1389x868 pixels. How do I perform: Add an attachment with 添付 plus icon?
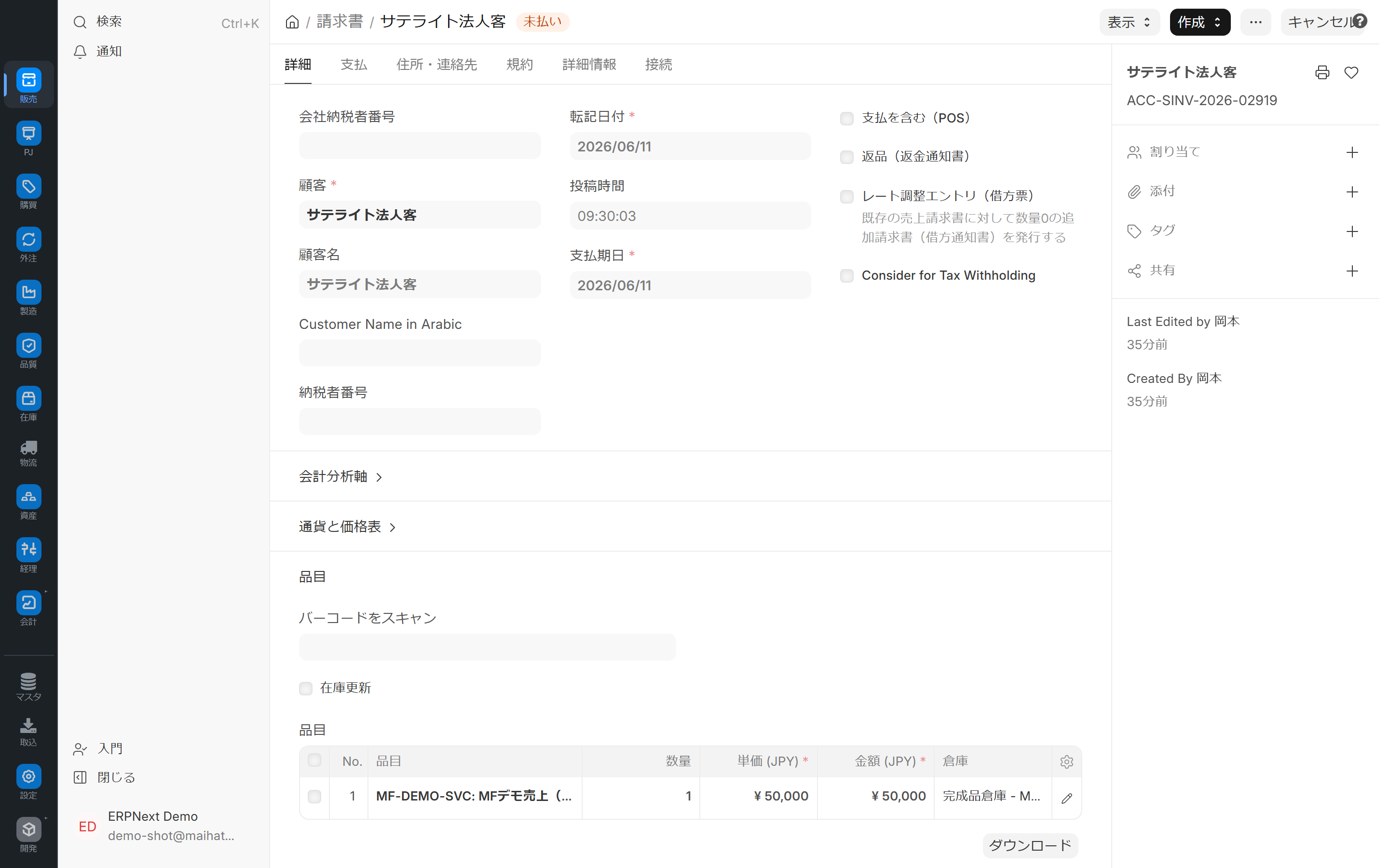click(1352, 192)
